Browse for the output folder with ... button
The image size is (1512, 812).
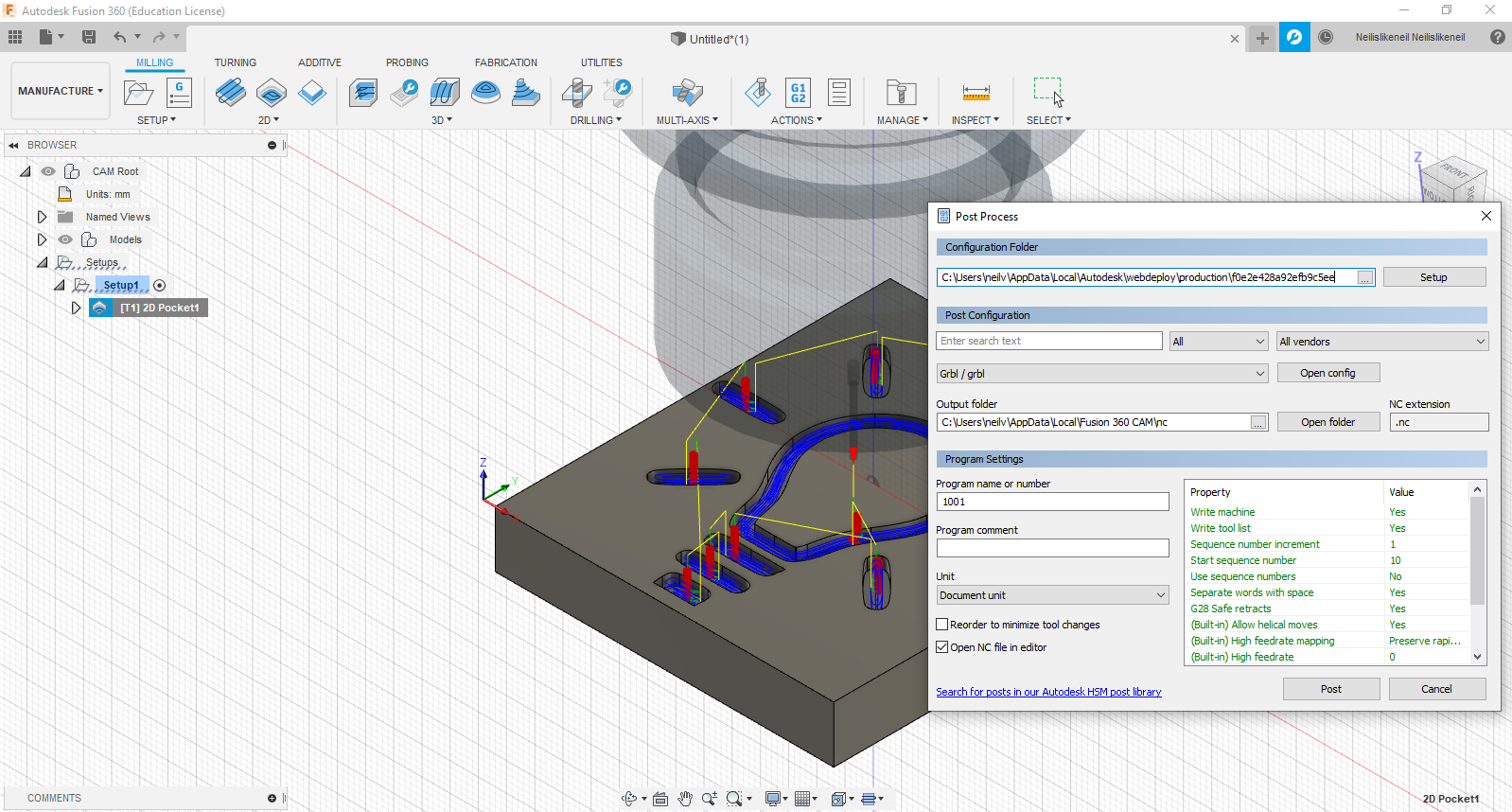[1257, 422]
